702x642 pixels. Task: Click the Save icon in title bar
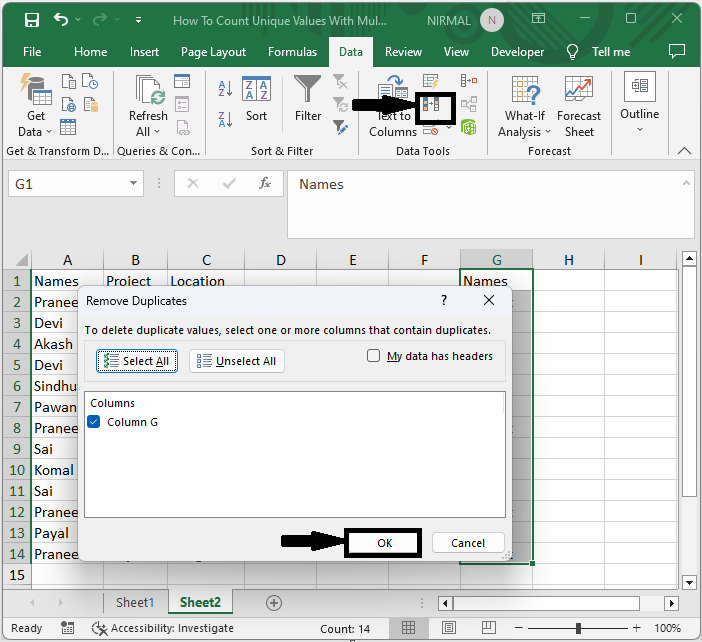(32, 20)
